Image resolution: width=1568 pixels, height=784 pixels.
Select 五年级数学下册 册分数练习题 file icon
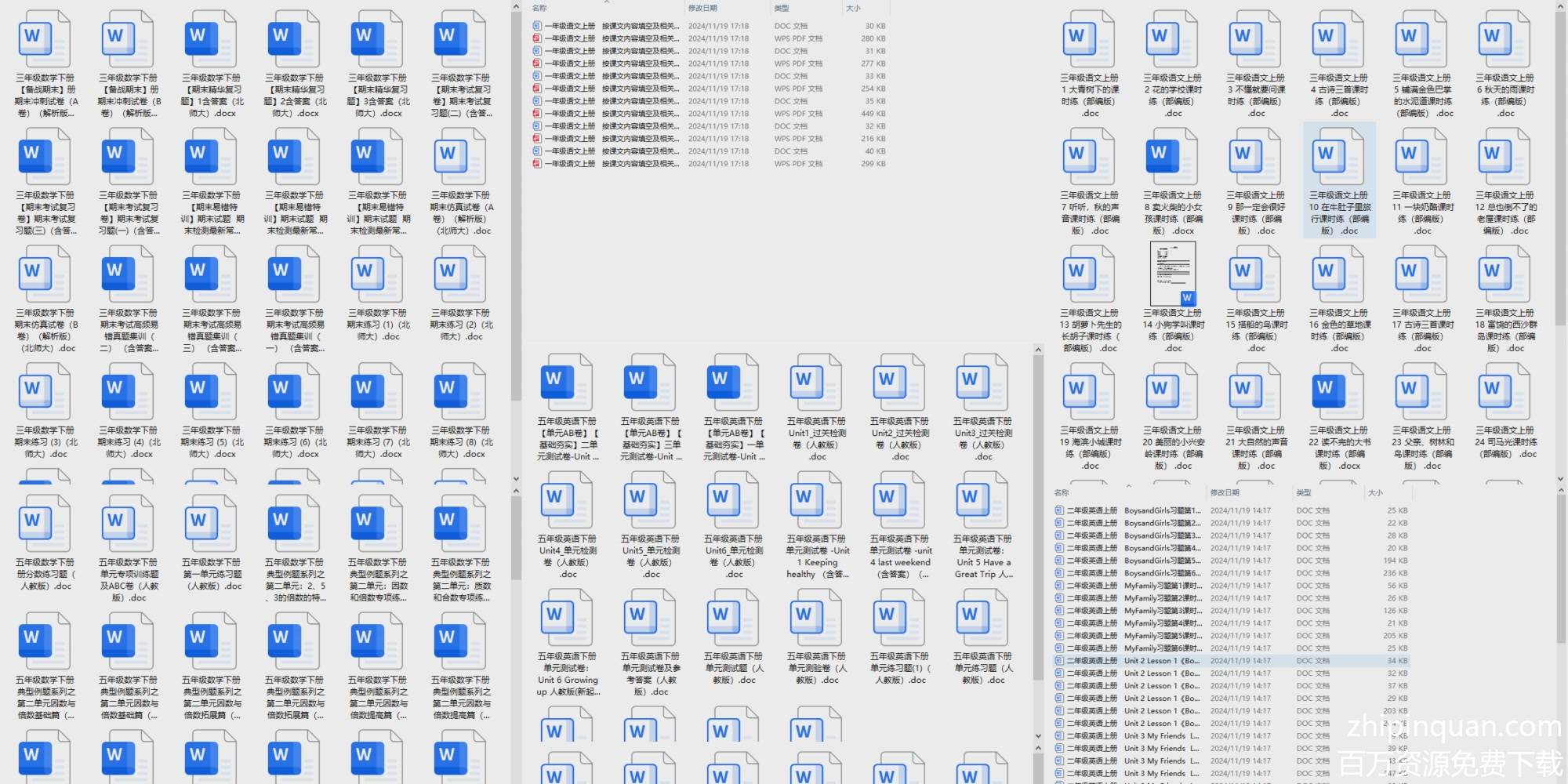45,525
